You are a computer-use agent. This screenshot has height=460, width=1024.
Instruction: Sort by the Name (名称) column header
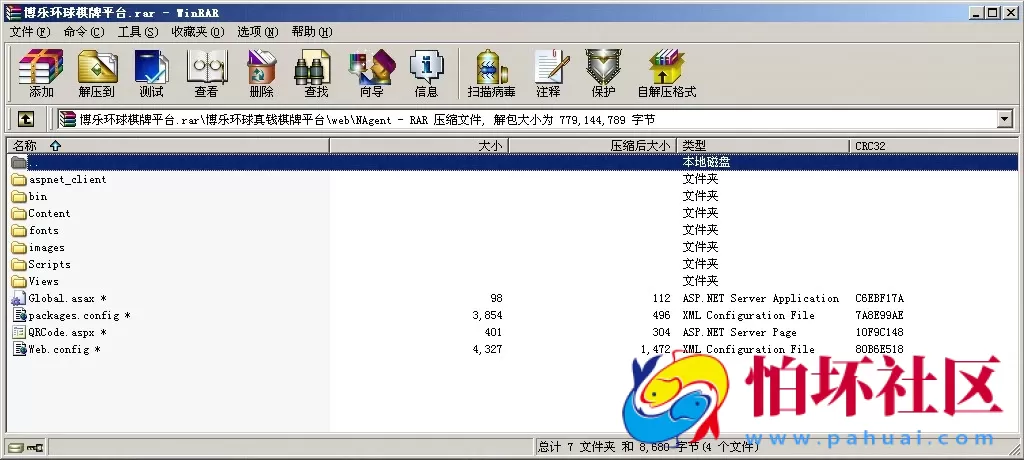pyautogui.click(x=168, y=146)
